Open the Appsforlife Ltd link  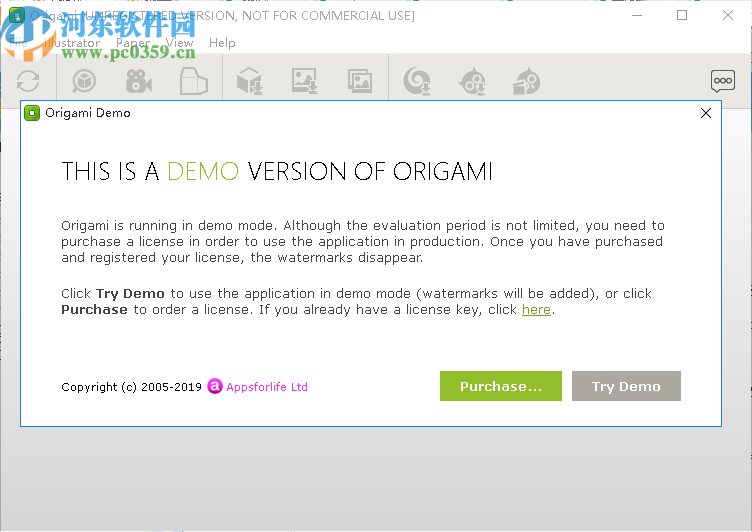(267, 387)
